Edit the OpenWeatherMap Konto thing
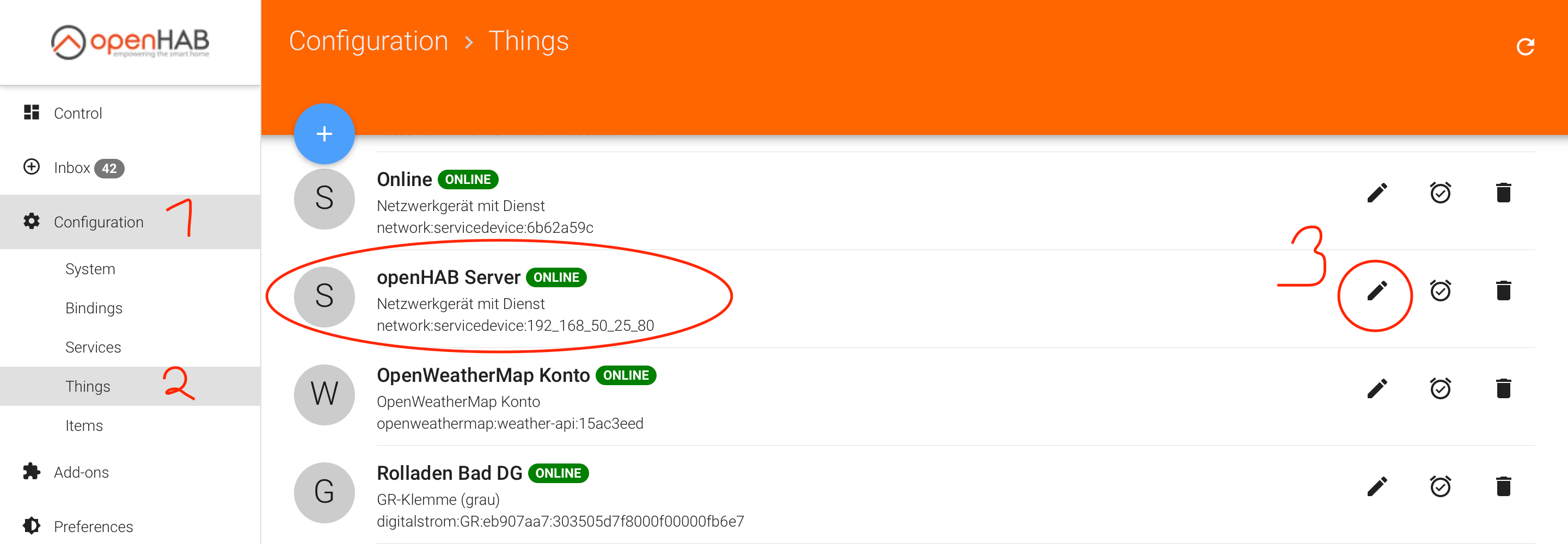This screenshot has height=544, width=1568. coord(1376,389)
